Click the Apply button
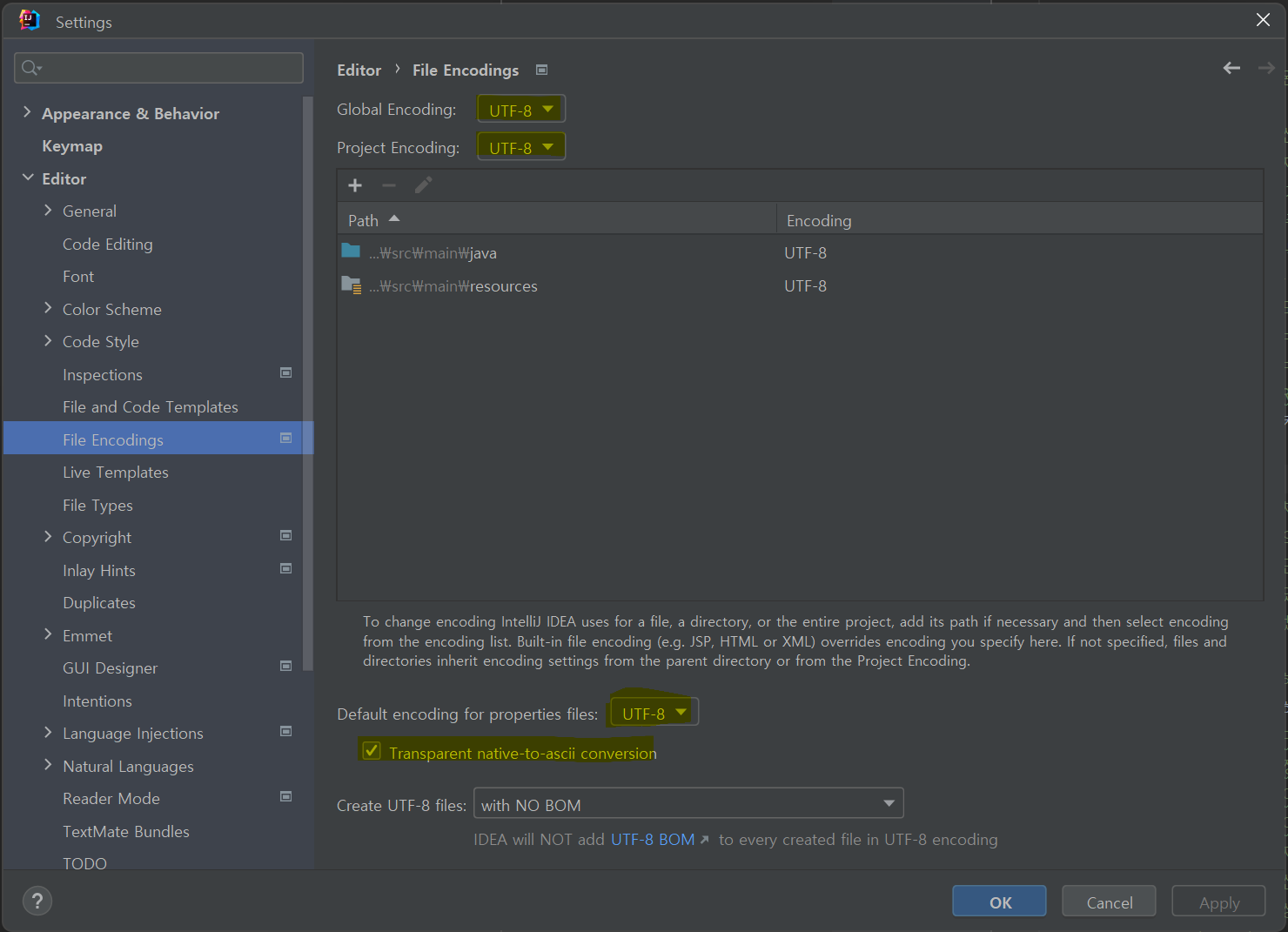The image size is (1288, 932). [1218, 902]
